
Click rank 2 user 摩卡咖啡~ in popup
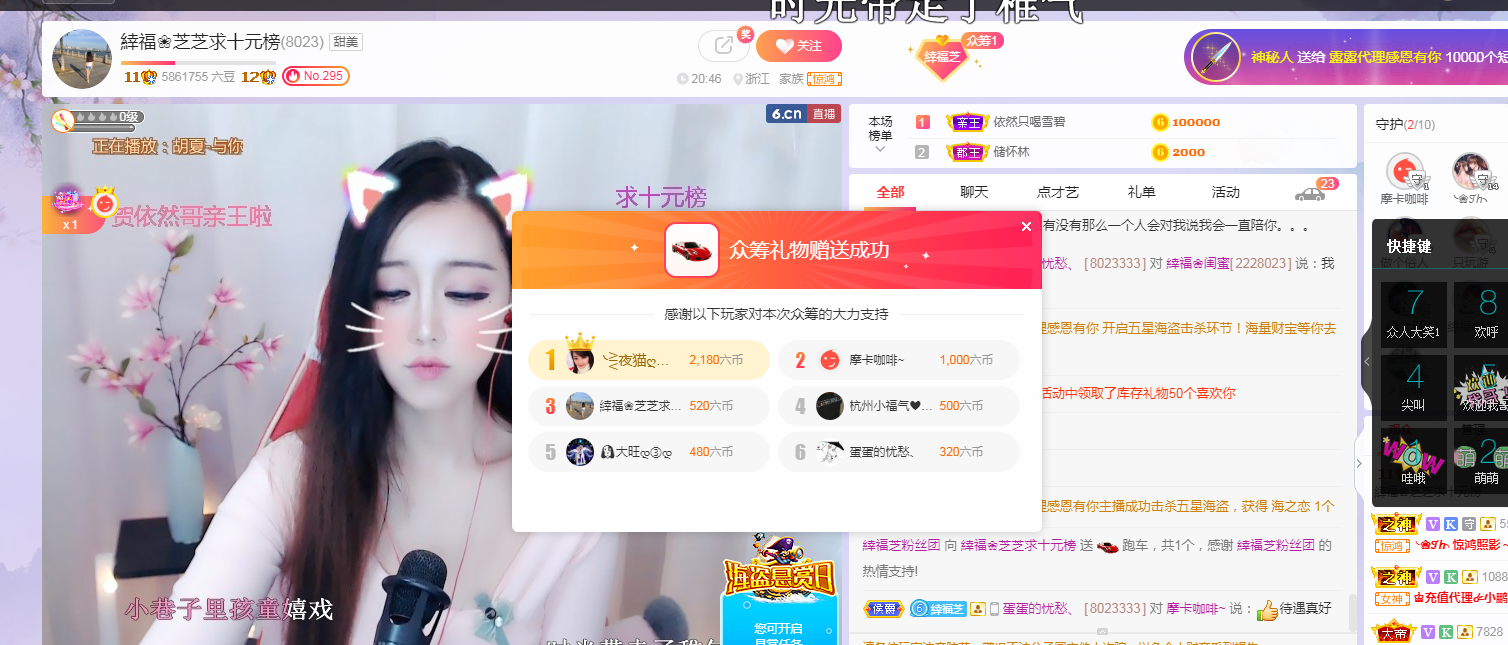(899, 360)
